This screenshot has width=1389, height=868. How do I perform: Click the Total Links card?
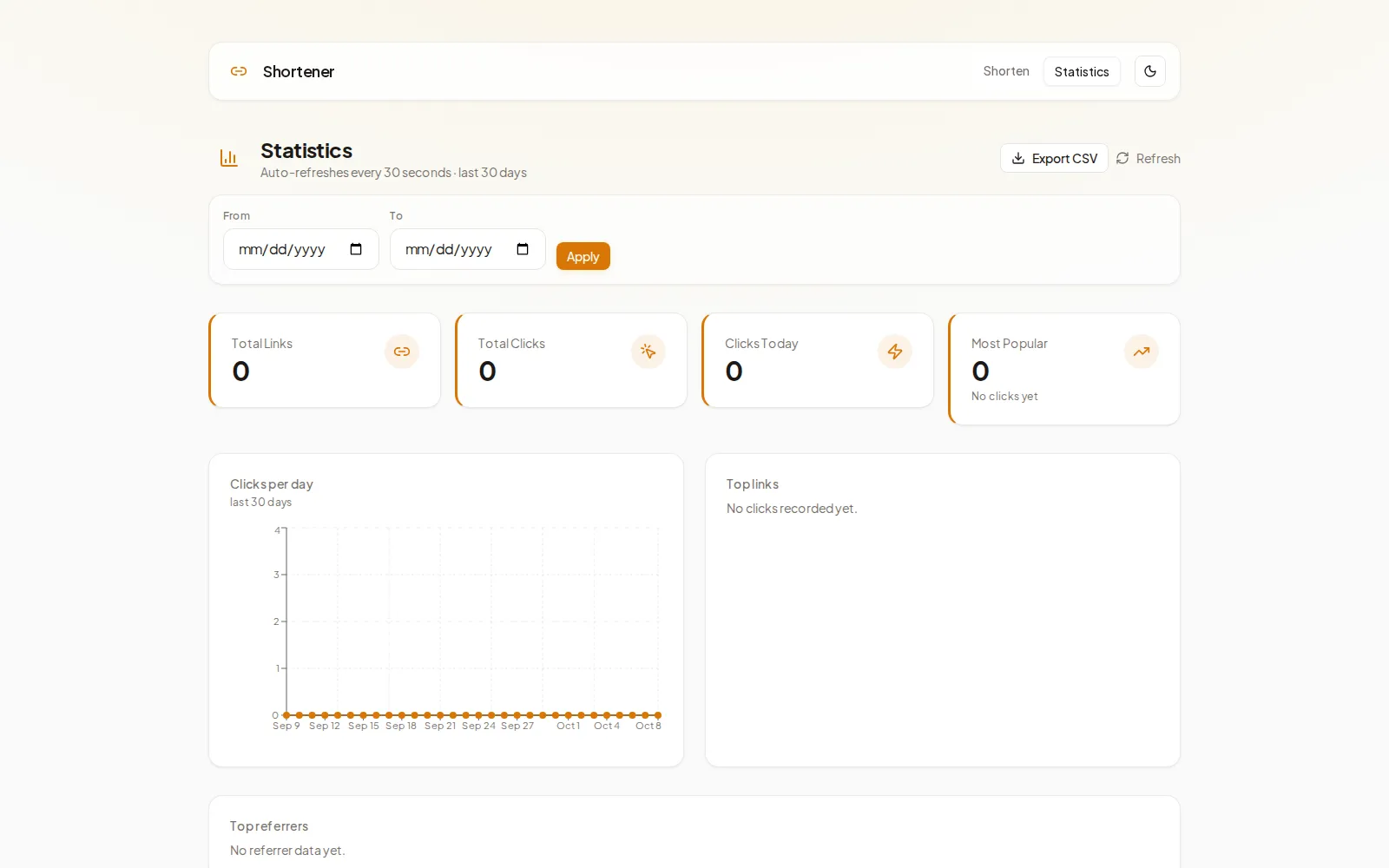click(x=325, y=360)
